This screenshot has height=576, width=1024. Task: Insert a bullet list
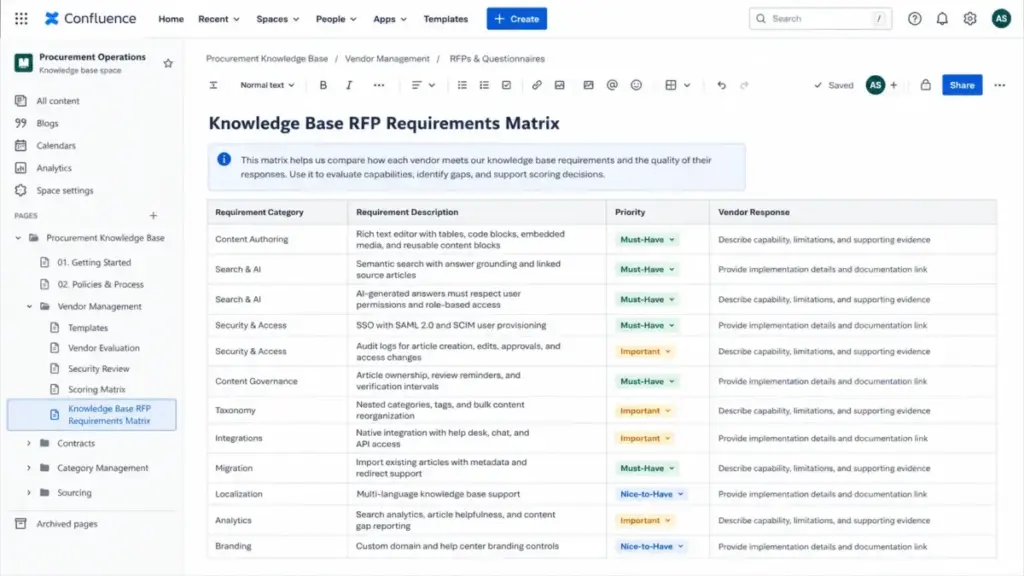tap(462, 85)
